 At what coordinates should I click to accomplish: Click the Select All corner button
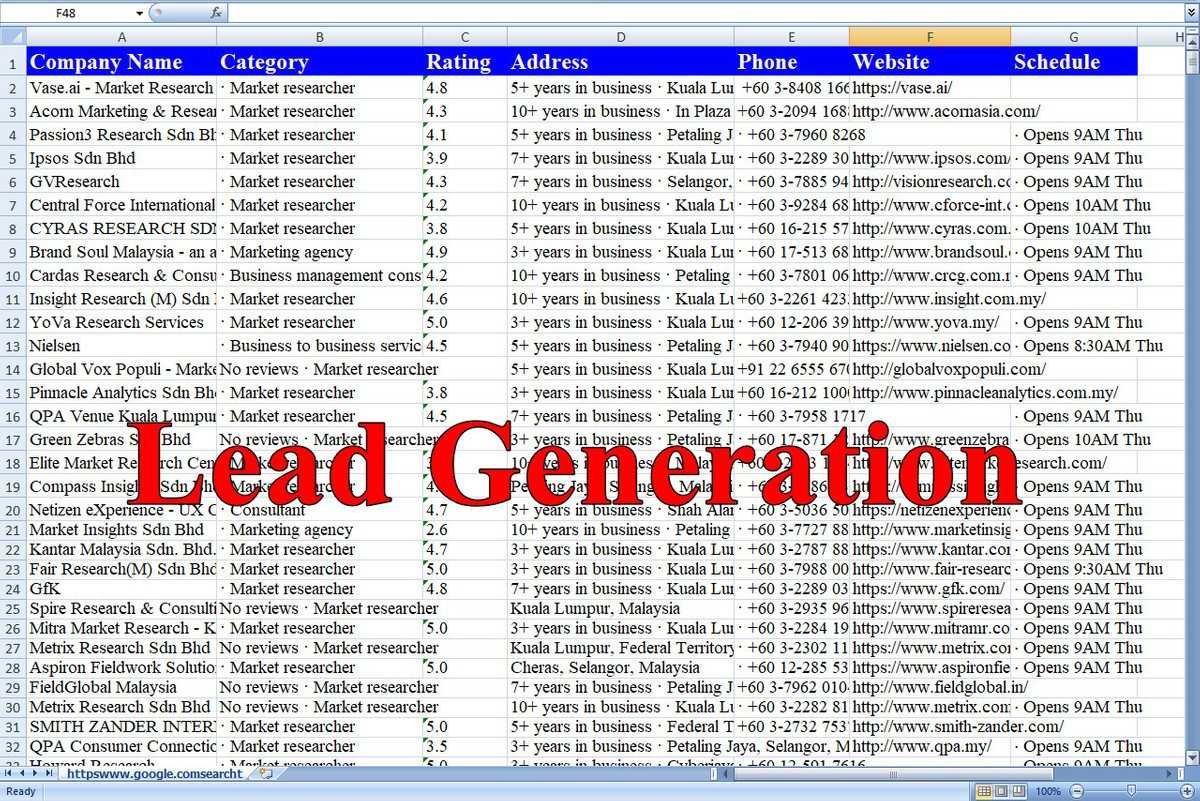(13, 36)
